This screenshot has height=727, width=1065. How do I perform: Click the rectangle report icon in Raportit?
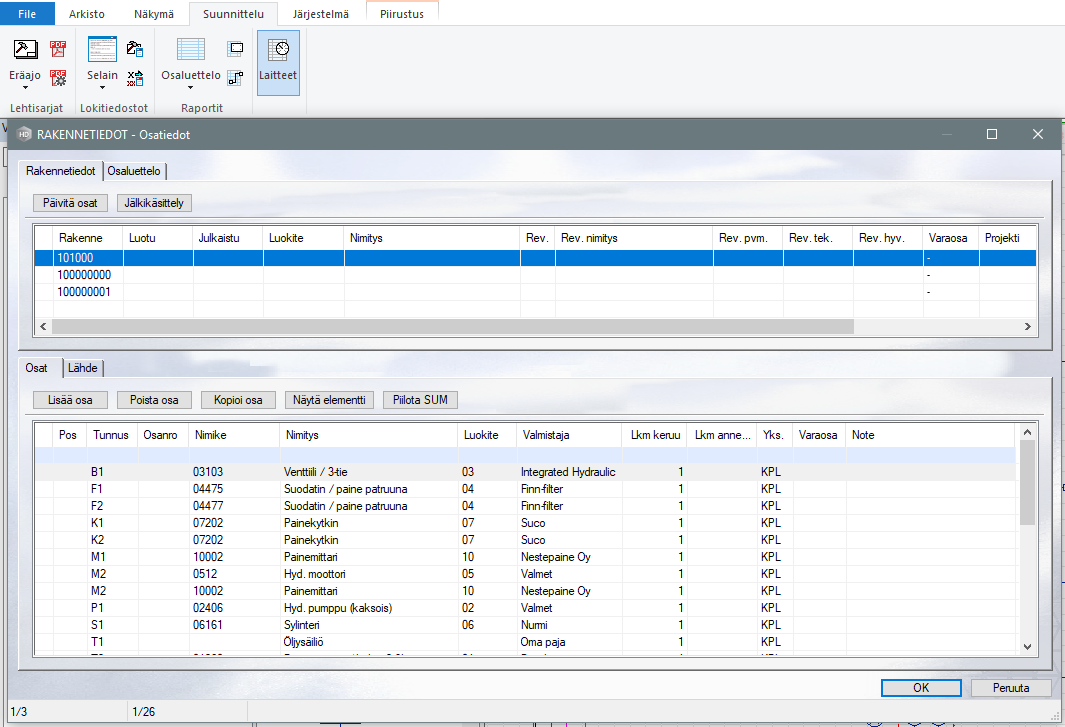pyautogui.click(x=235, y=48)
